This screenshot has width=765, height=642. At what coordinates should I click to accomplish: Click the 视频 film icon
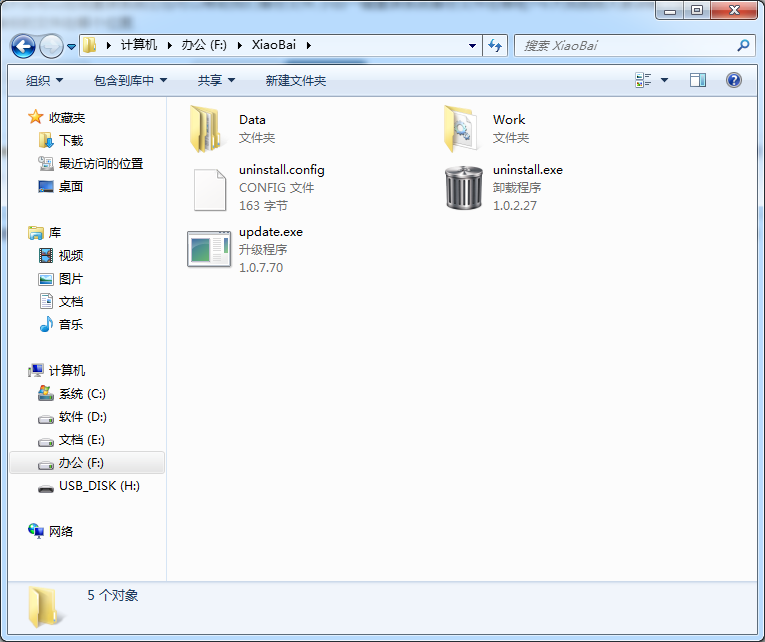click(46, 255)
